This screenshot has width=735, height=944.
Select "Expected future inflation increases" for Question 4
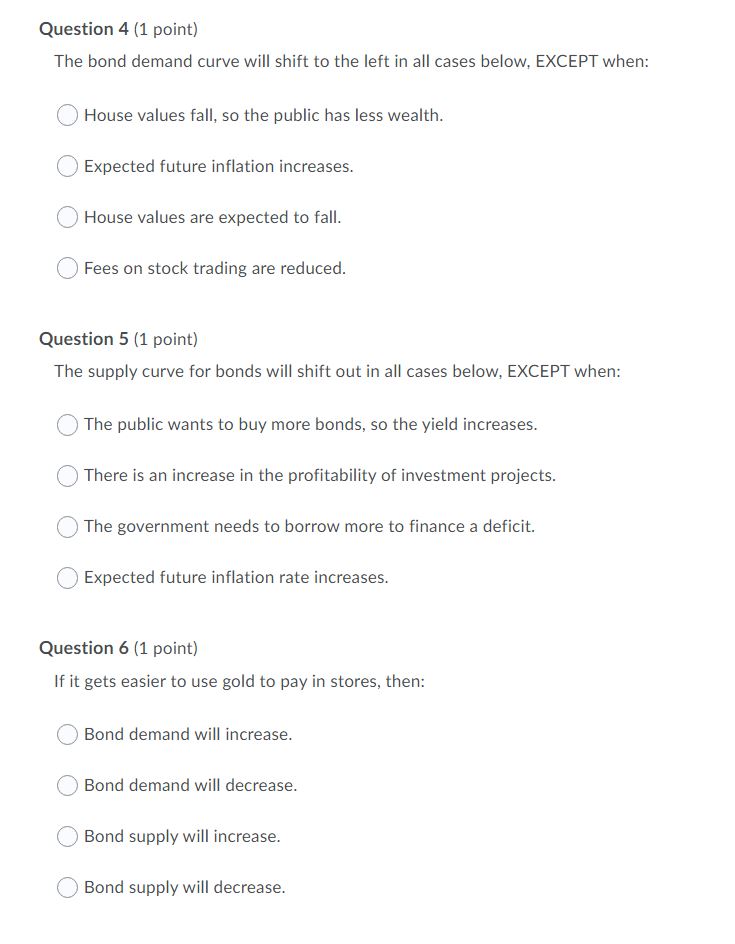[x=67, y=166]
